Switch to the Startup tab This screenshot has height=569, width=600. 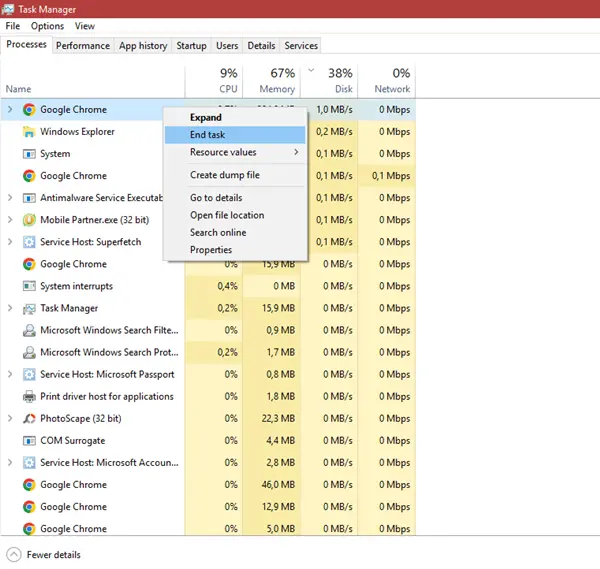pyautogui.click(x=191, y=46)
